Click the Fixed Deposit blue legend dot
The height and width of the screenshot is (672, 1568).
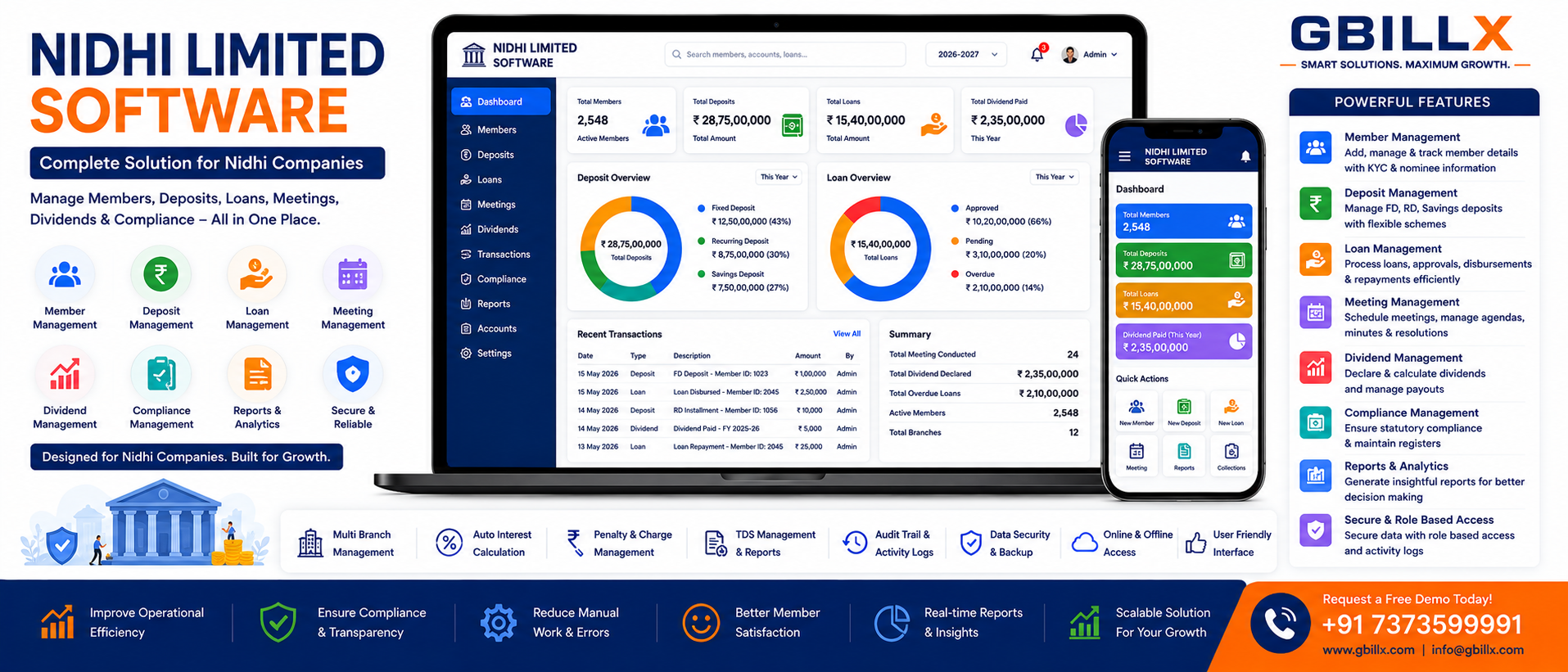[x=702, y=208]
